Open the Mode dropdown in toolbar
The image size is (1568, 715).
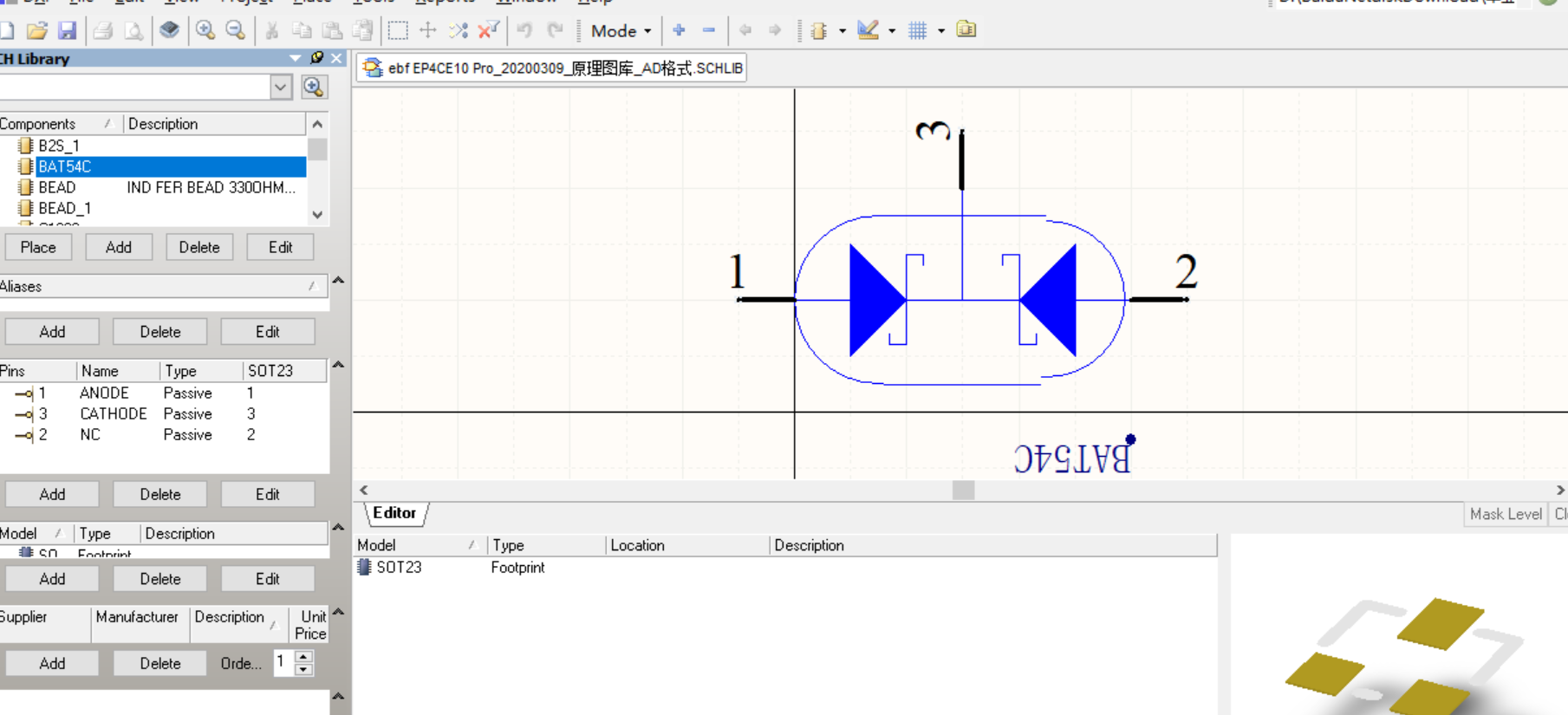[x=620, y=30]
